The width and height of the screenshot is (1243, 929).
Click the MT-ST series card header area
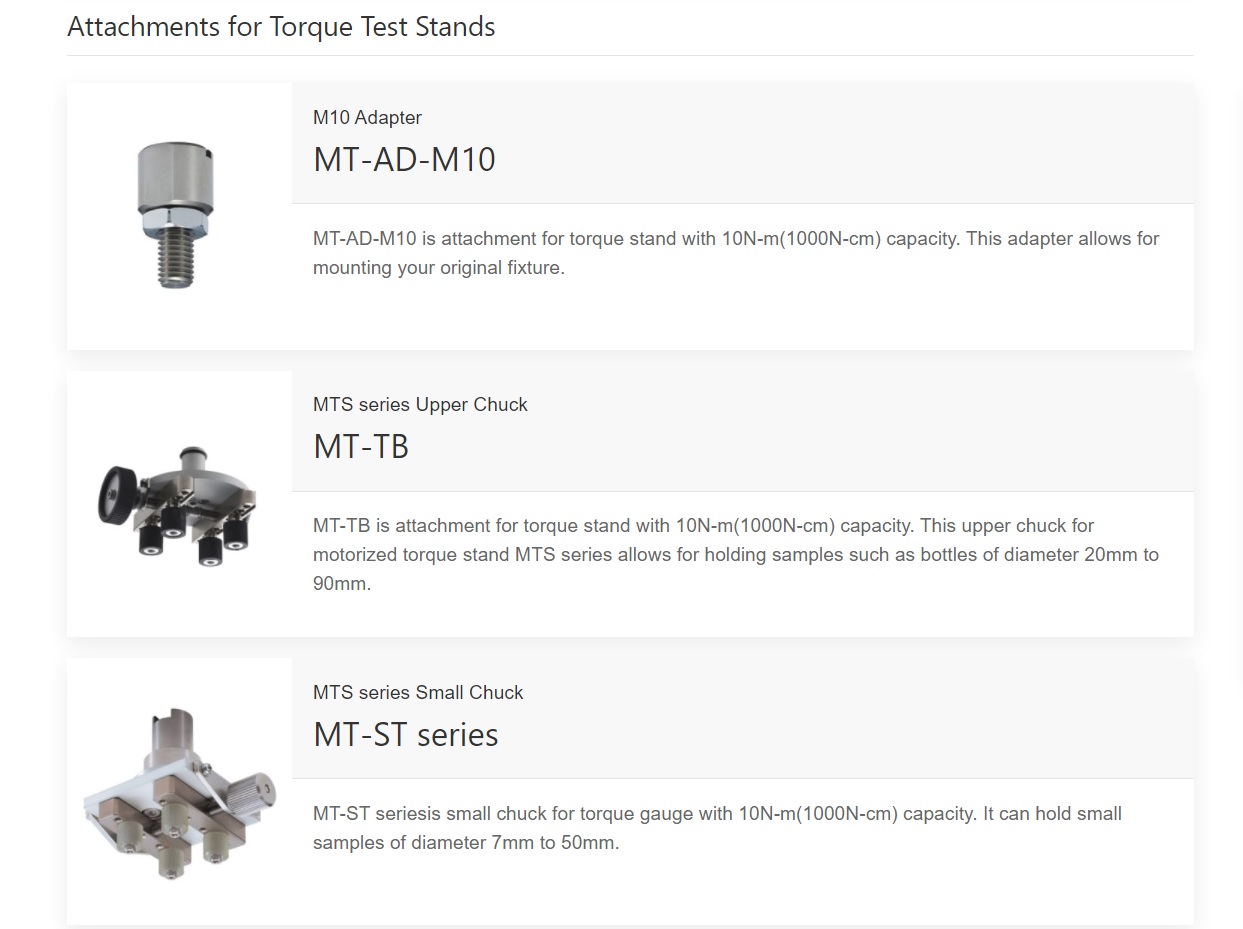(x=743, y=718)
